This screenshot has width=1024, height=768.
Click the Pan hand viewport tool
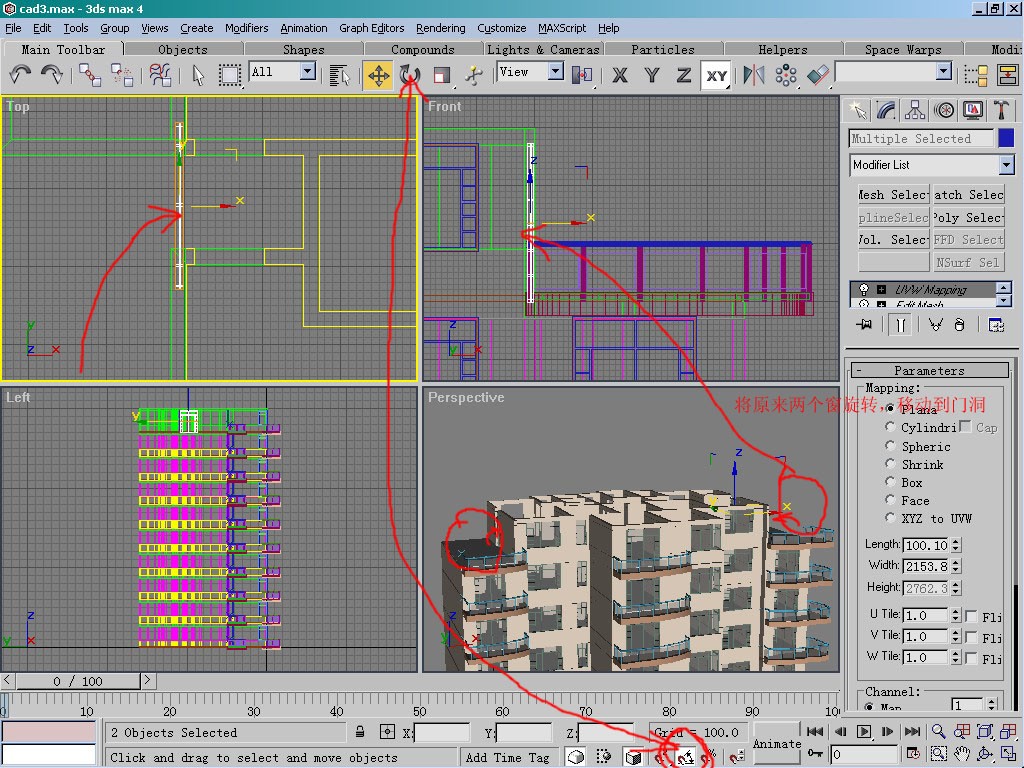(962, 754)
